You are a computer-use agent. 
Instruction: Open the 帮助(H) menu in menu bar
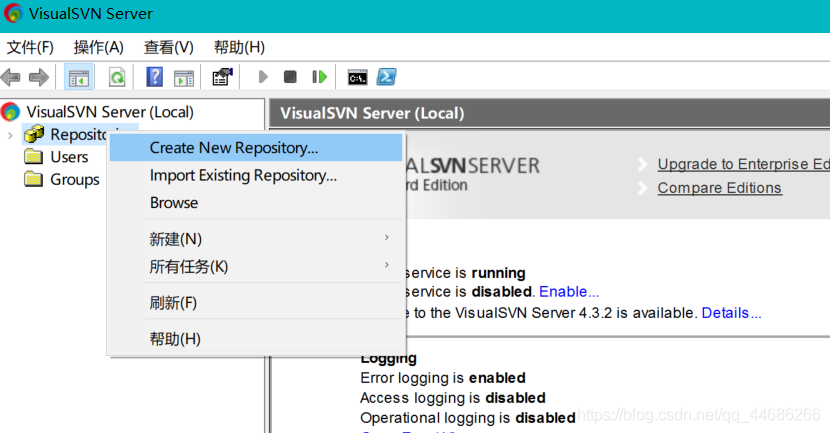[x=239, y=47]
